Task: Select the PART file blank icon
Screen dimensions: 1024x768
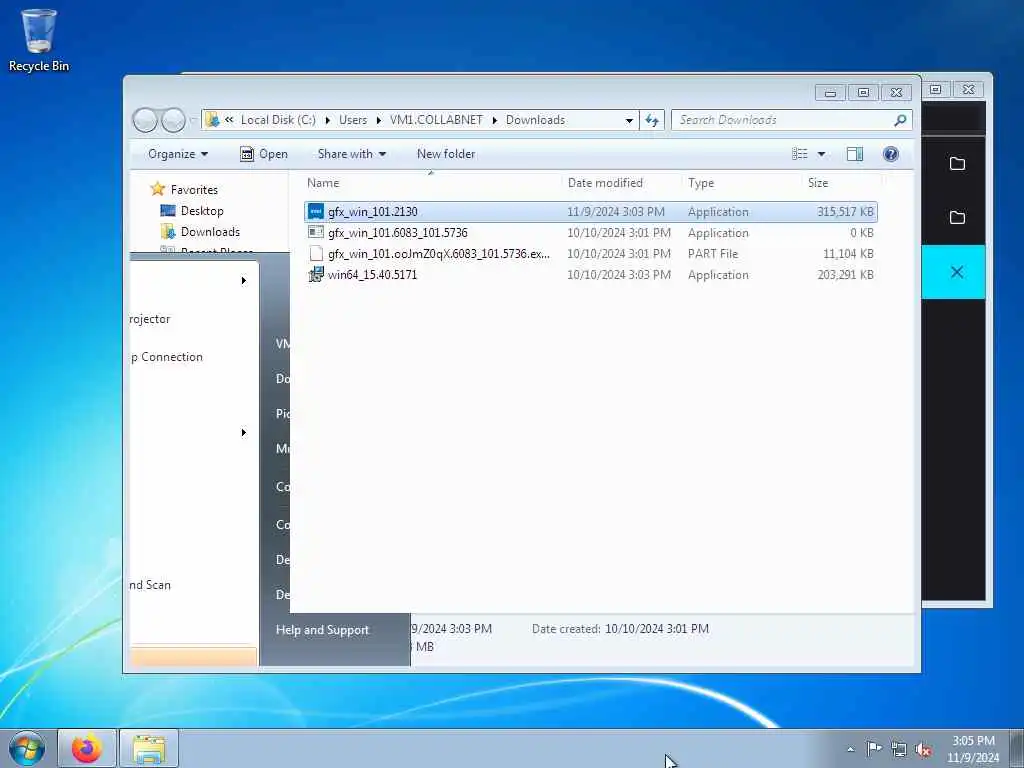Action: [316, 253]
